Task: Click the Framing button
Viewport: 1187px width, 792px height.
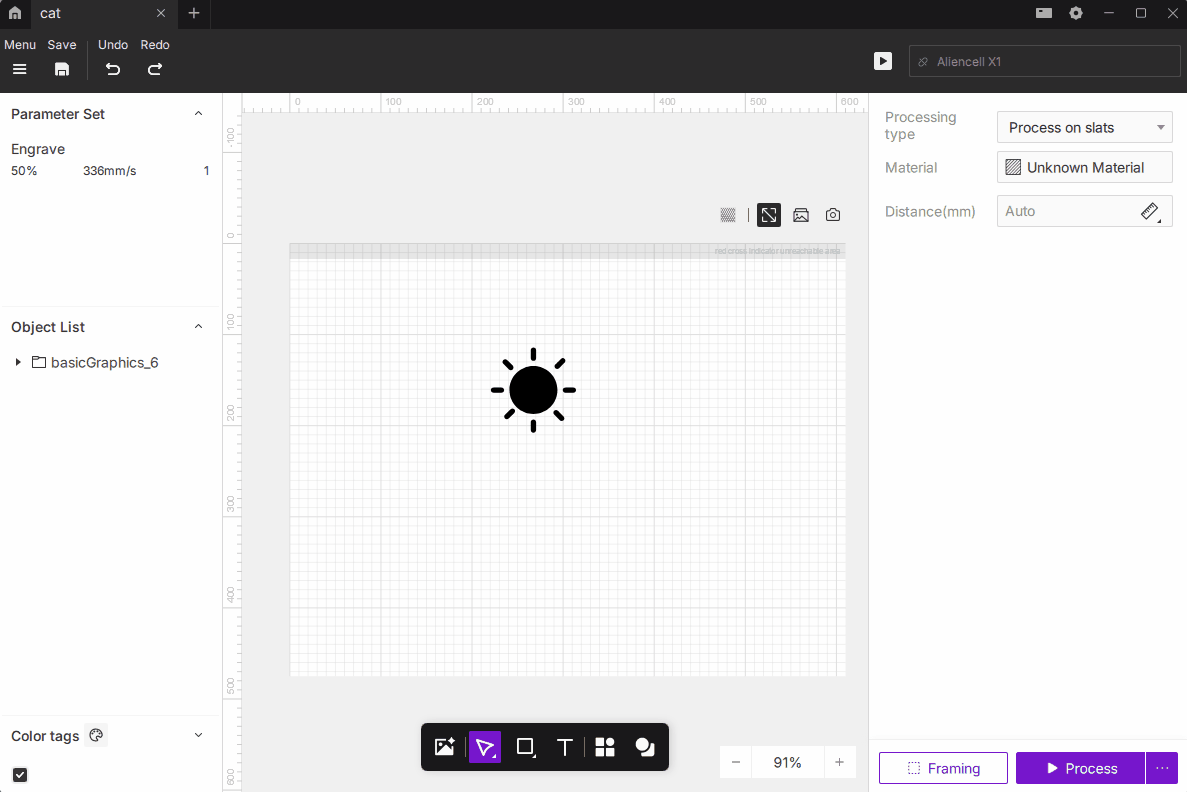Action: pos(943,768)
